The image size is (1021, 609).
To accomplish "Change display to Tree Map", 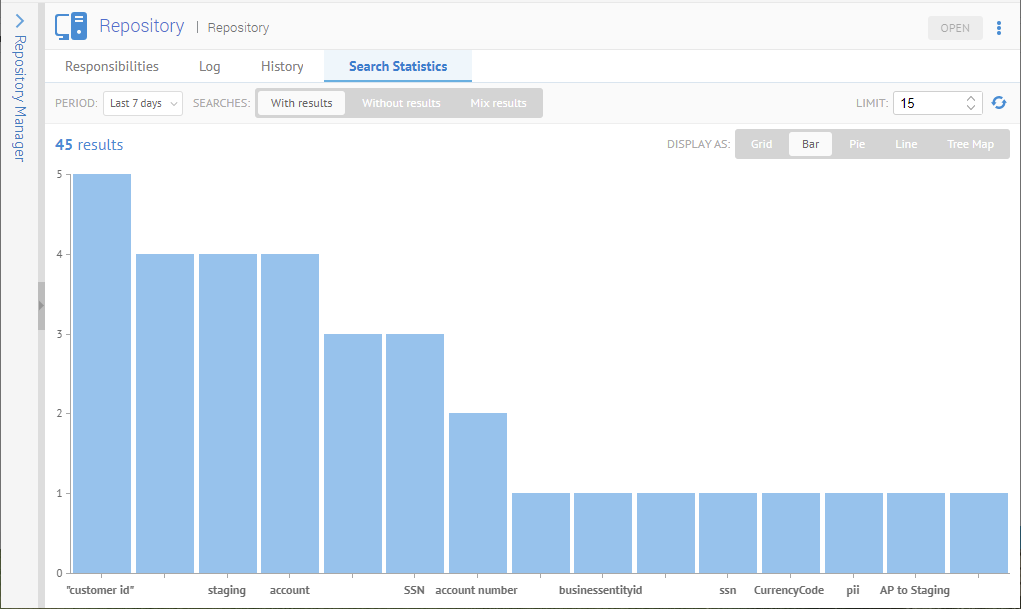I will tap(970, 144).
